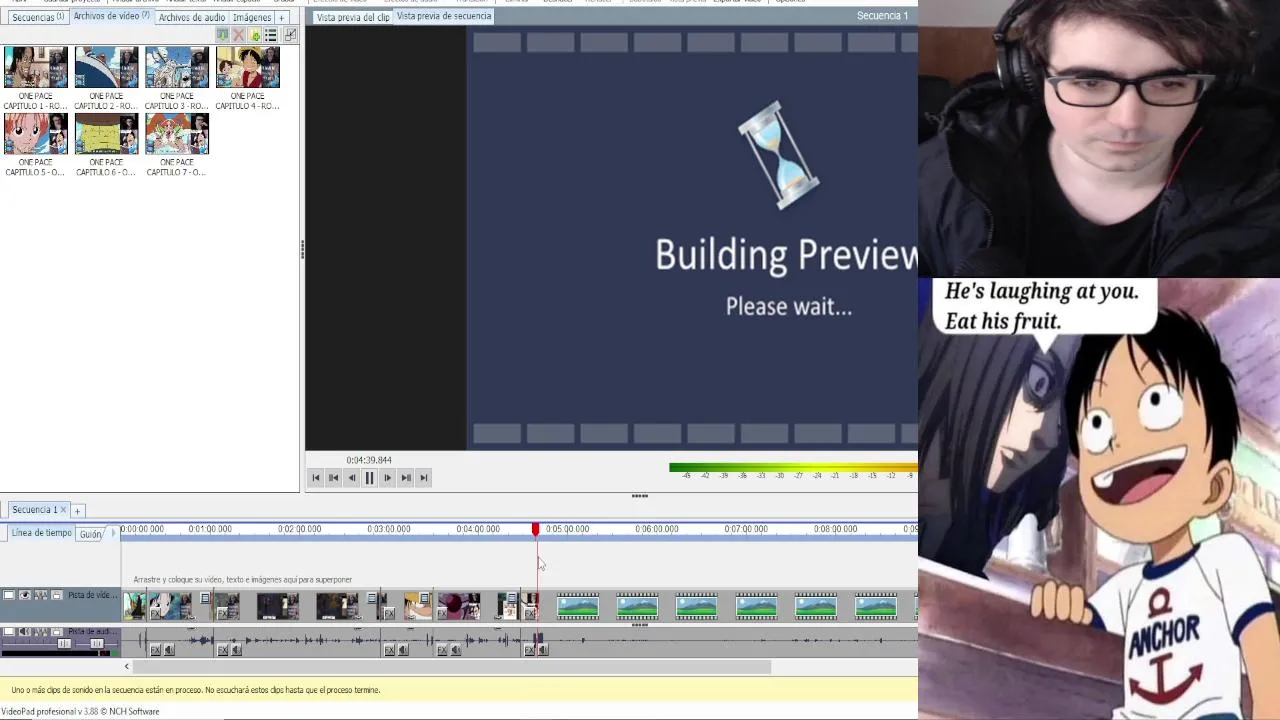Click the timeline horizontal scrollbar
Viewport: 1280px width, 720px height.
pyautogui.click(x=452, y=666)
